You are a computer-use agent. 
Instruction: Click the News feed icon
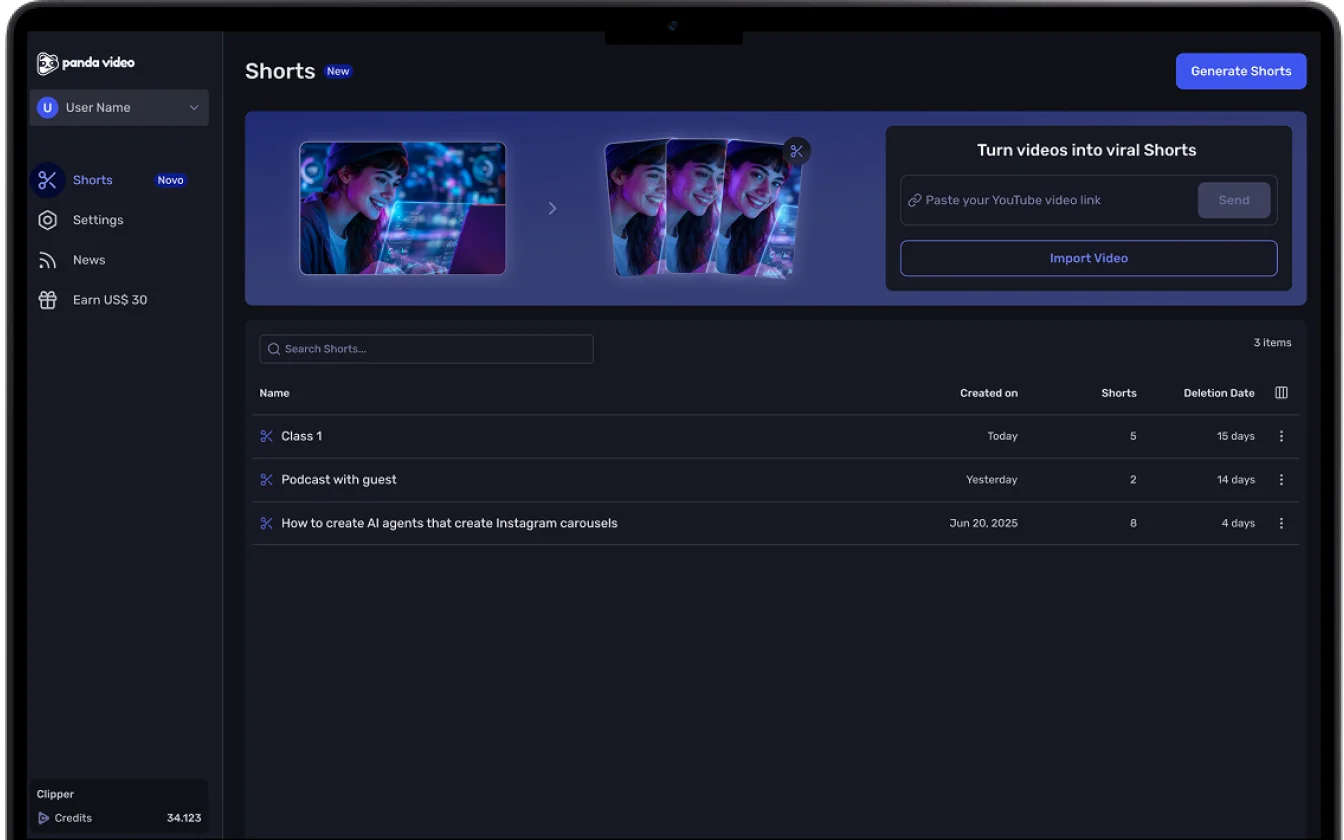pos(47,259)
